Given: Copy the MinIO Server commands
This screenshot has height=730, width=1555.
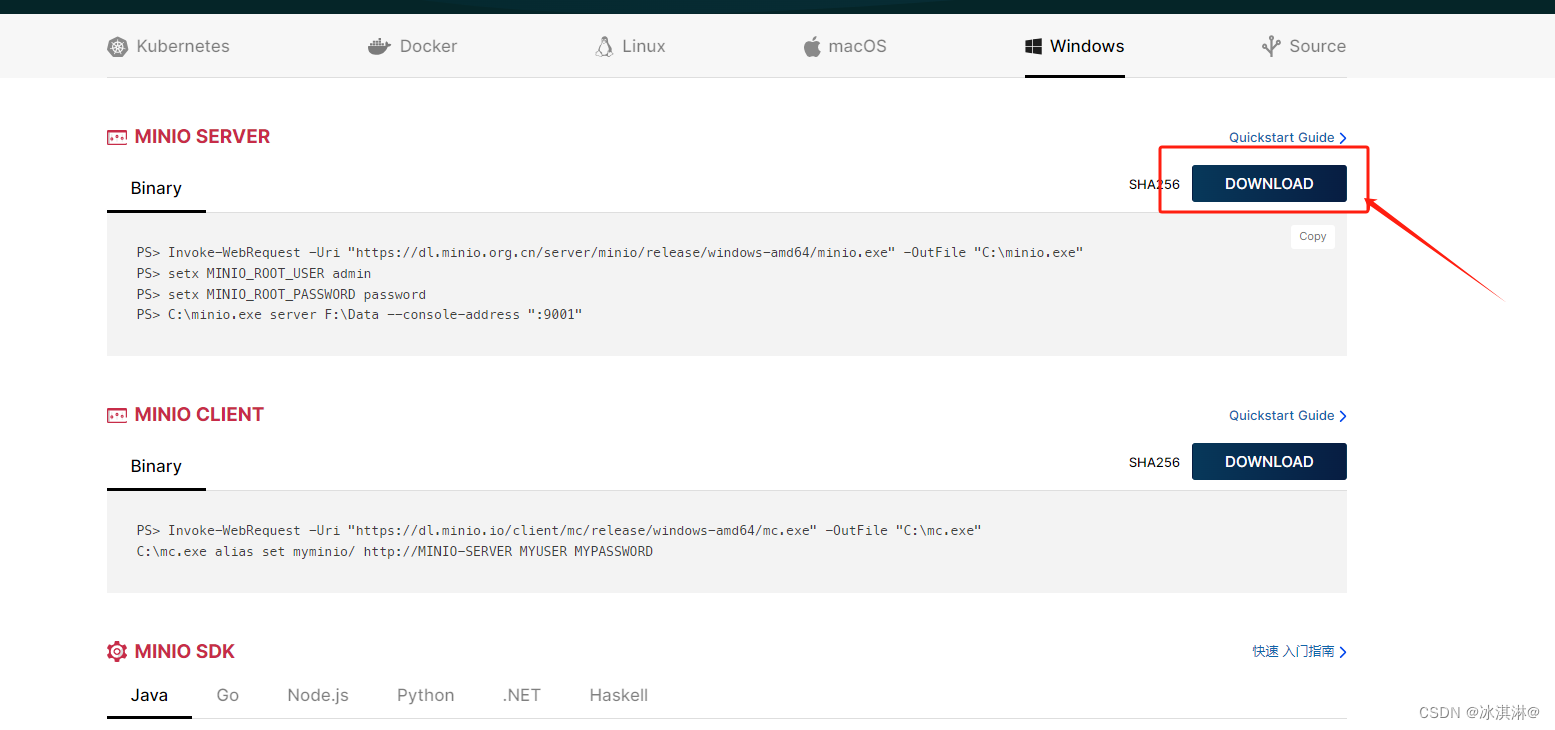Looking at the screenshot, I should (x=1313, y=237).
